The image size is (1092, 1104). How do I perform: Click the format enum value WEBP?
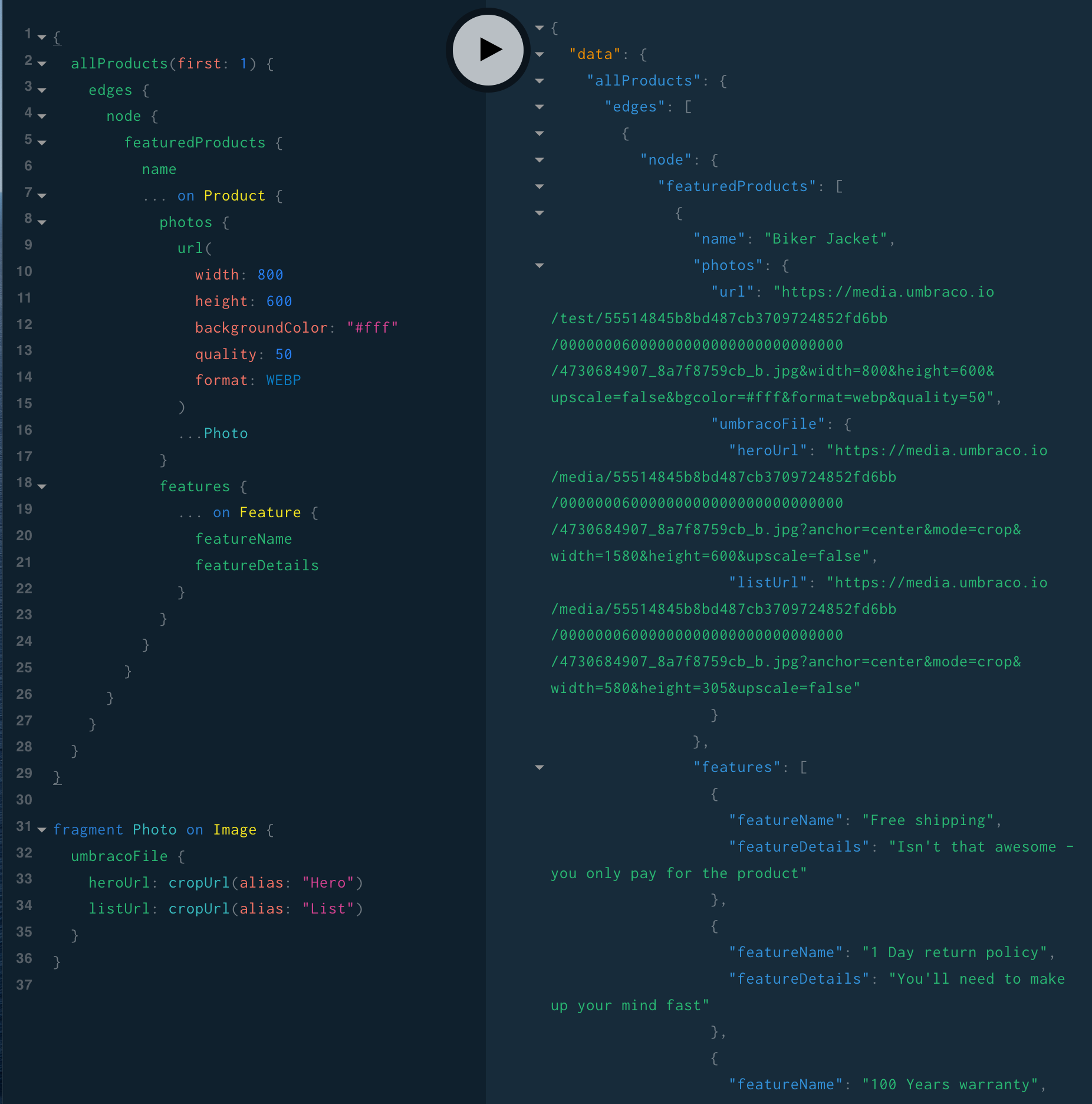pyautogui.click(x=284, y=380)
